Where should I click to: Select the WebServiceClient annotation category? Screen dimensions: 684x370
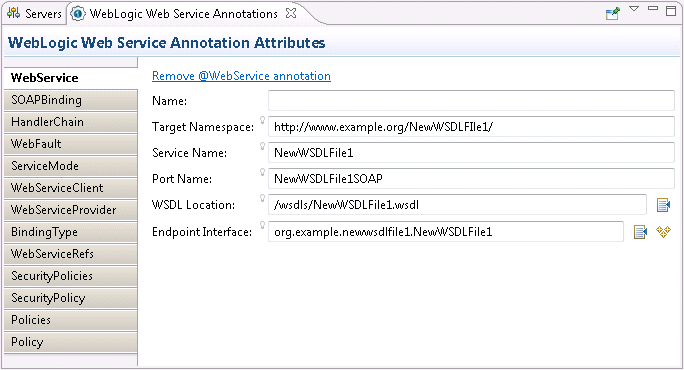coord(71,188)
